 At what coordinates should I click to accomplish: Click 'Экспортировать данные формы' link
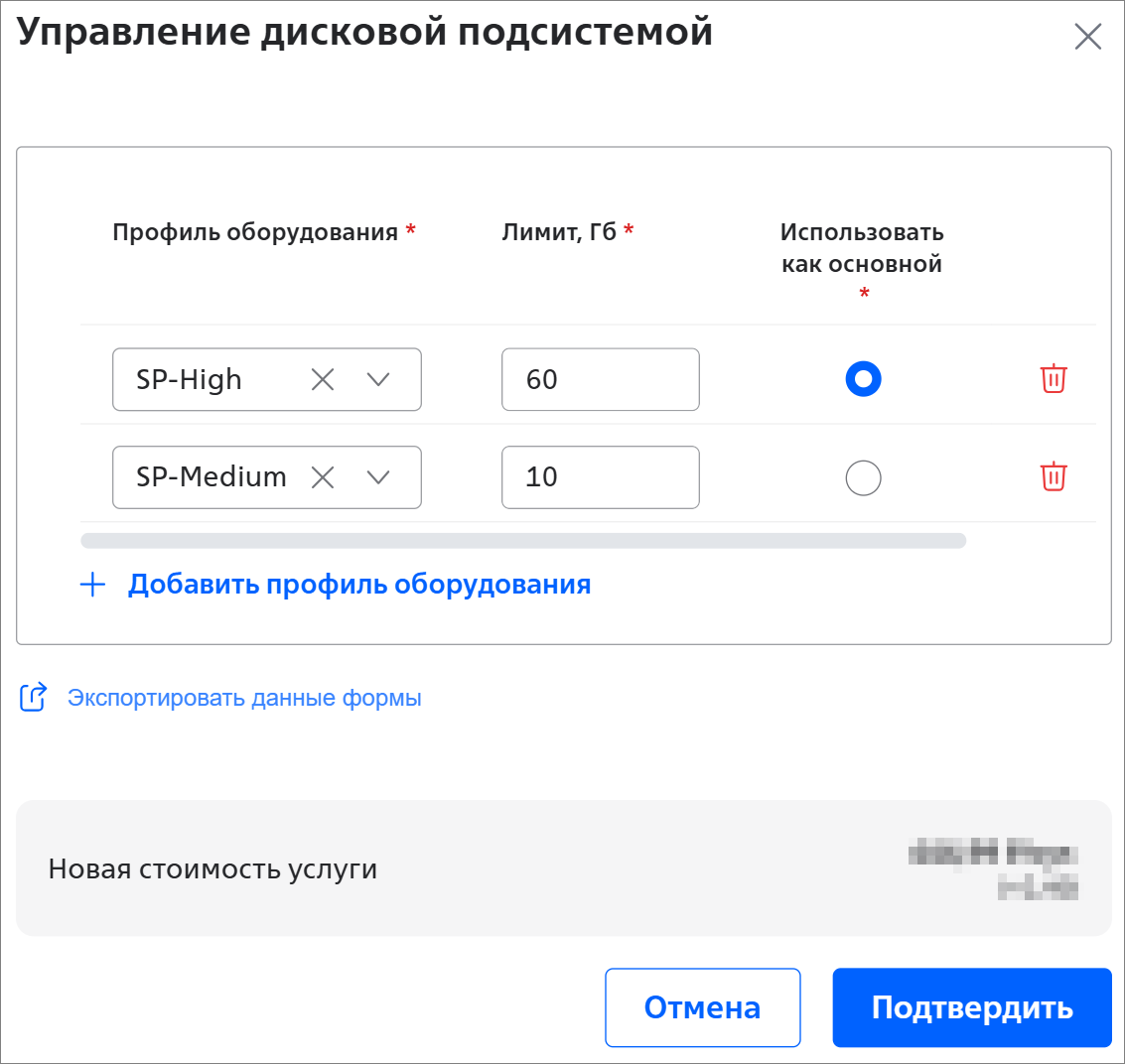[x=244, y=698]
